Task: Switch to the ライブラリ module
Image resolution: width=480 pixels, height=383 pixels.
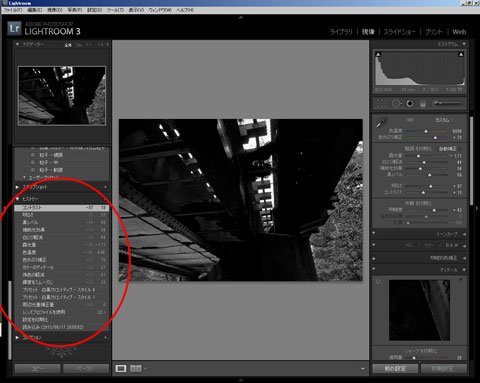Action: 341,32
